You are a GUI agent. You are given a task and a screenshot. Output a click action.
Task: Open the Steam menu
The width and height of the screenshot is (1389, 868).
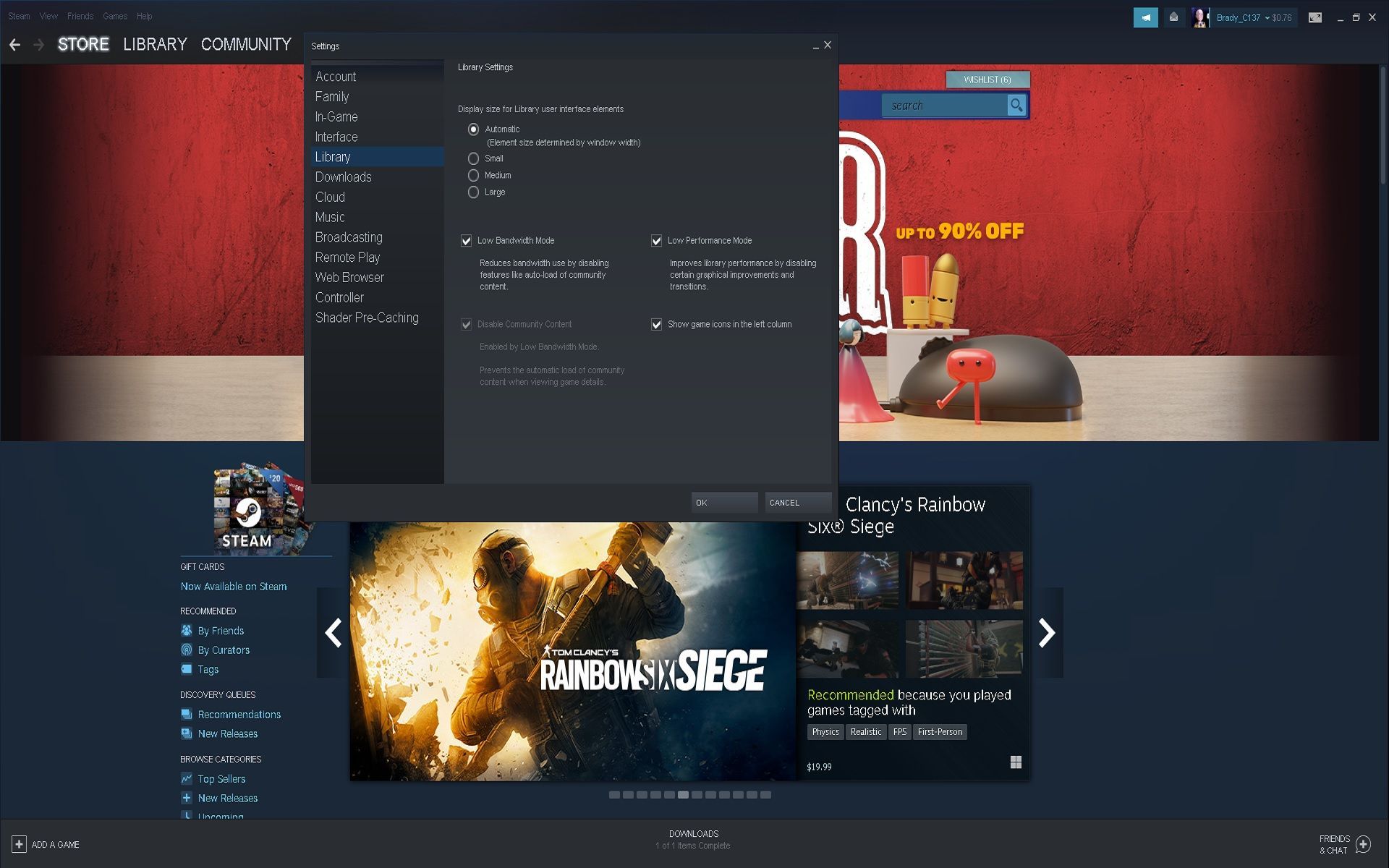pos(19,16)
